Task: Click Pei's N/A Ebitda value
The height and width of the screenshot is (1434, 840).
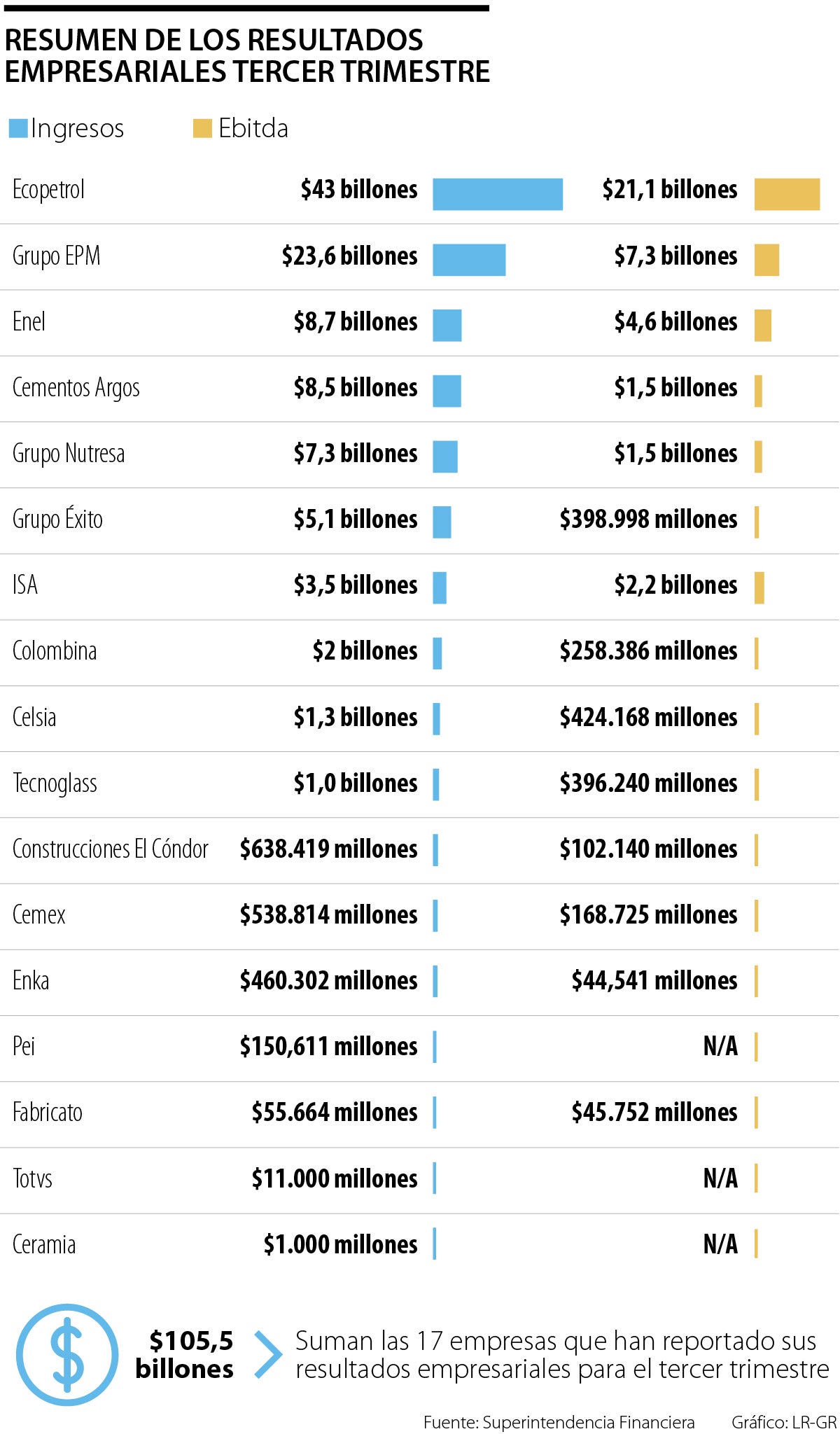Action: click(x=720, y=1046)
